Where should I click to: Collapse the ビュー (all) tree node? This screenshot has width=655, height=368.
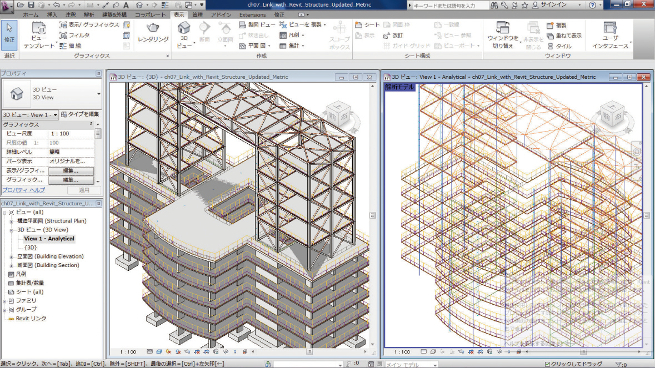pos(5,212)
